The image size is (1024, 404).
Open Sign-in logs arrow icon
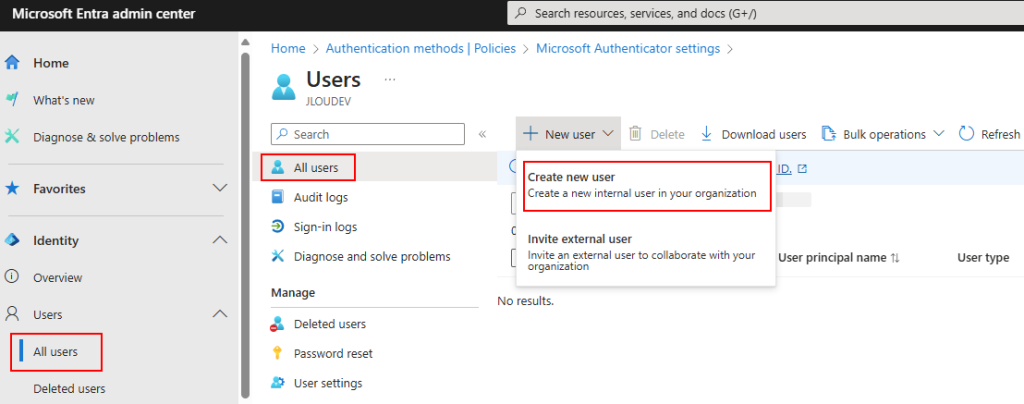pyautogui.click(x=278, y=226)
